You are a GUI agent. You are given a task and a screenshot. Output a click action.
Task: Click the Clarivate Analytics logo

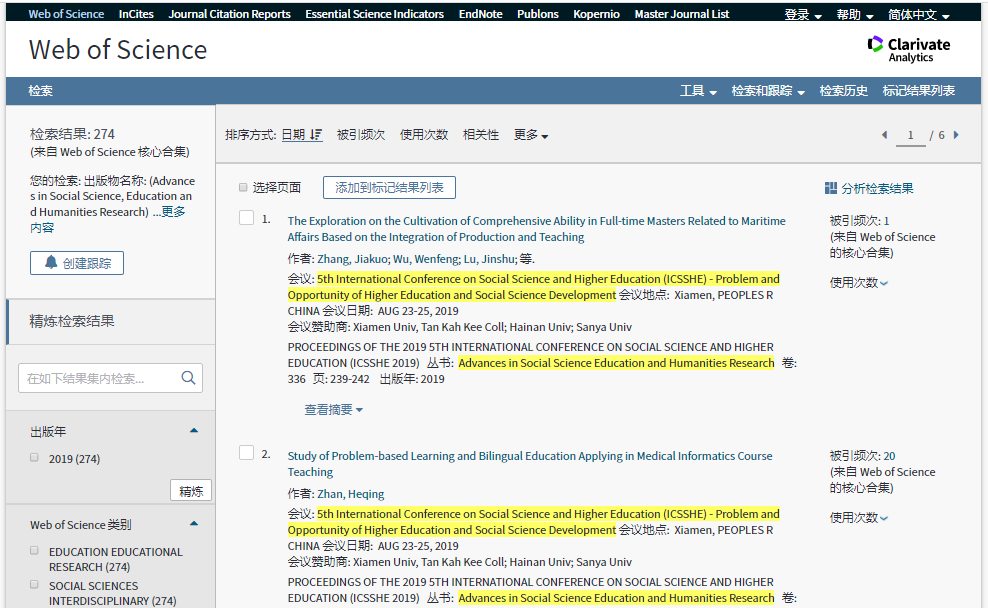tap(909, 49)
